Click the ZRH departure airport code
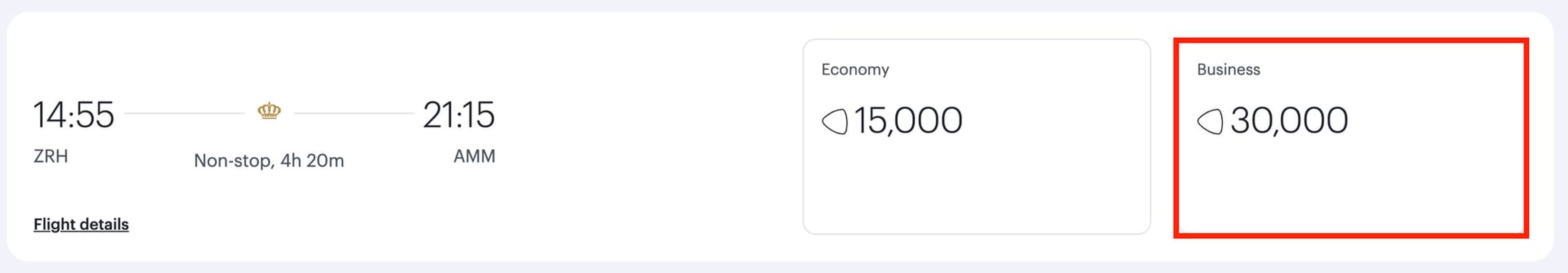This screenshot has height=273, width=1568. (x=51, y=157)
